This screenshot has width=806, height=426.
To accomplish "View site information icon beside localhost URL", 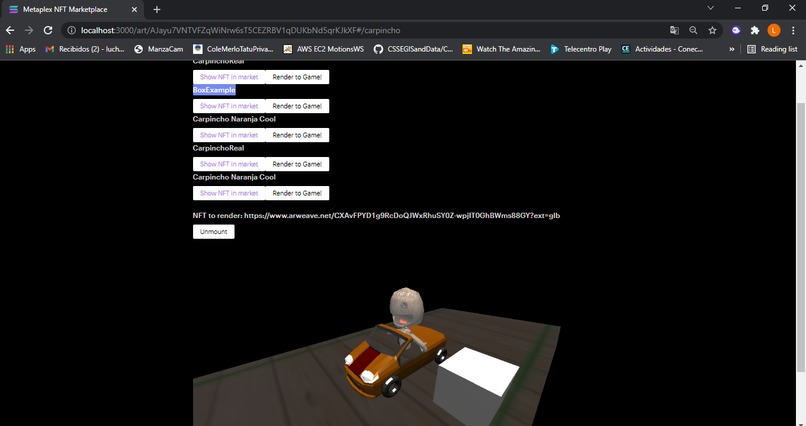I will [71, 30].
